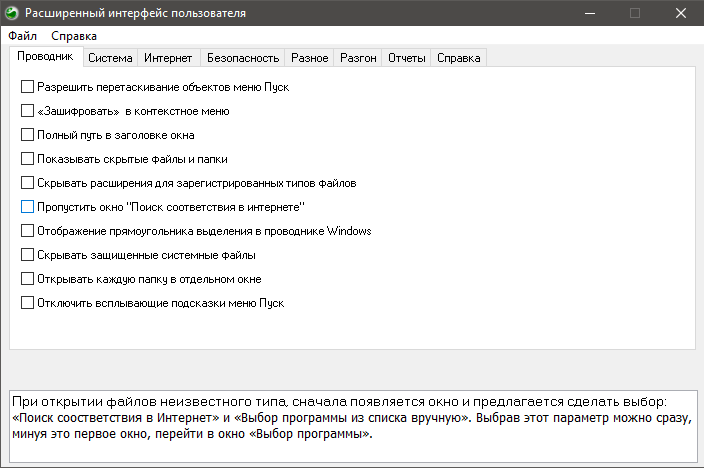704x468 pixels.
Task: Open the Безопасность tab
Action: tap(243, 58)
